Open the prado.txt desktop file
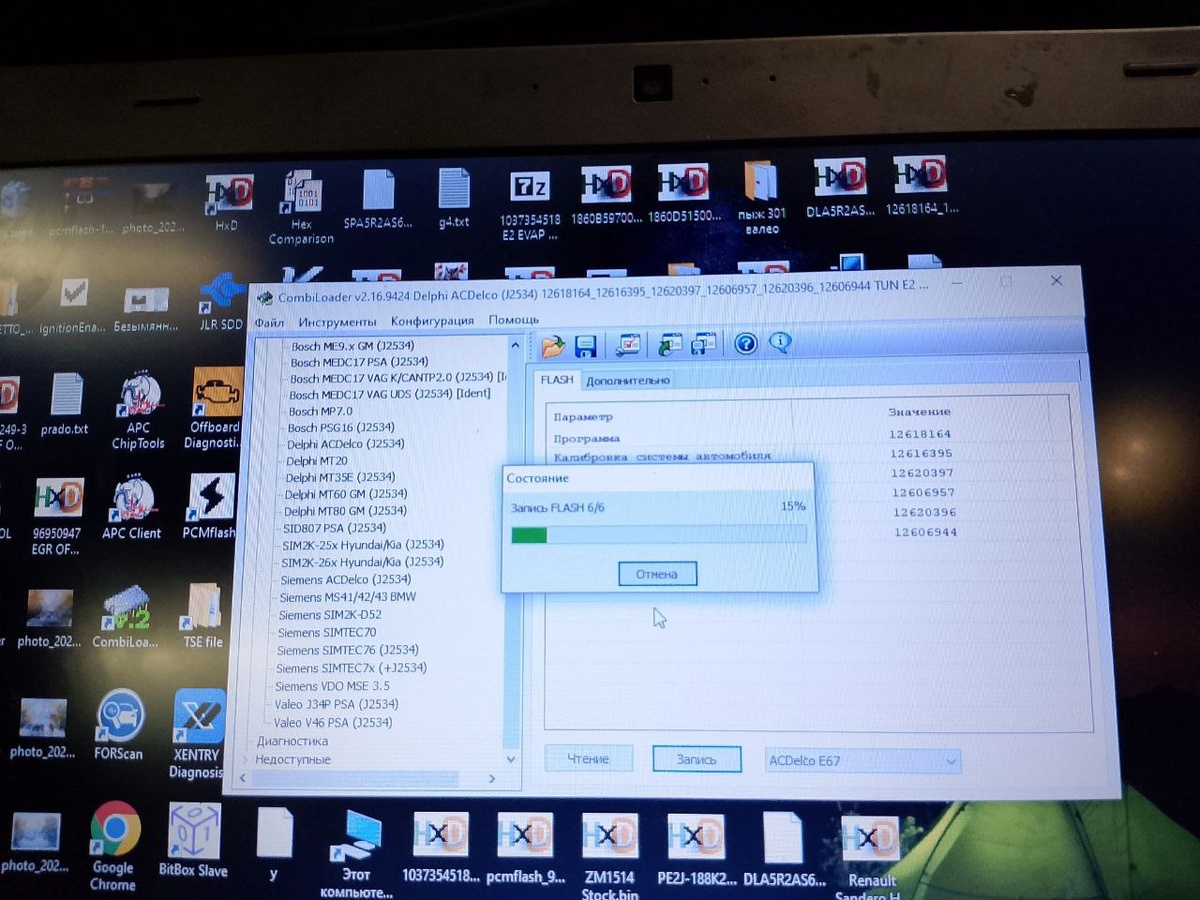This screenshot has height=900, width=1200. pyautogui.click(x=65, y=405)
